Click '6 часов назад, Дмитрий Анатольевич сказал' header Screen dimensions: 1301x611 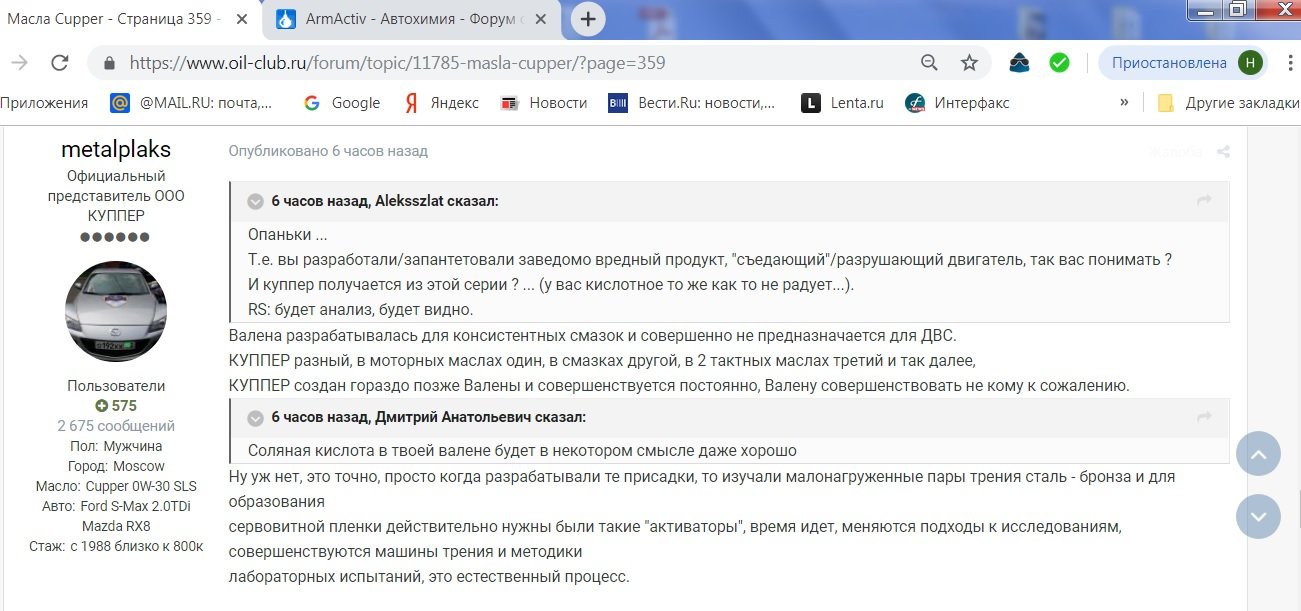pyautogui.click(x=429, y=417)
